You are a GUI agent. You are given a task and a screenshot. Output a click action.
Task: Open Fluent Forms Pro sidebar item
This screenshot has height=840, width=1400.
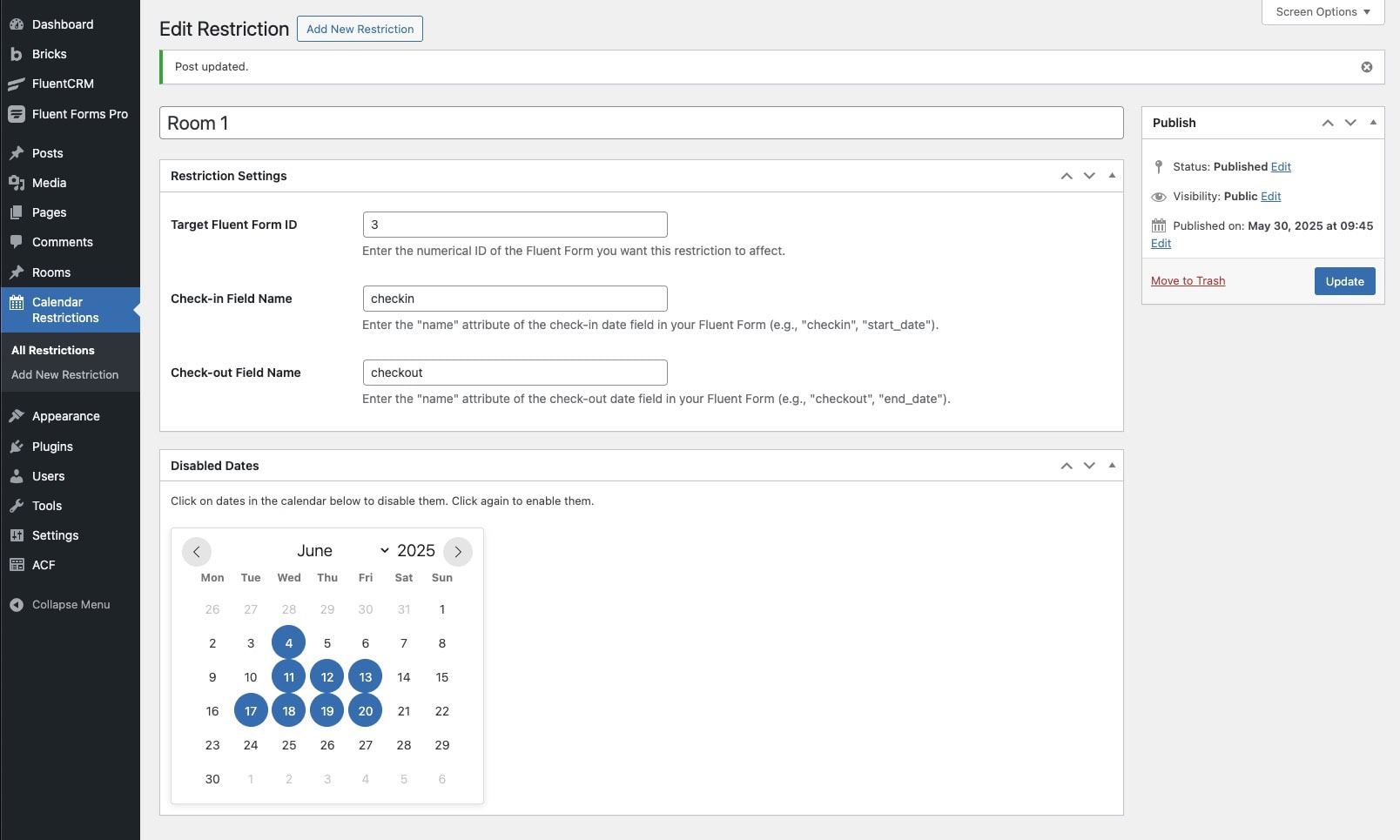(79, 114)
